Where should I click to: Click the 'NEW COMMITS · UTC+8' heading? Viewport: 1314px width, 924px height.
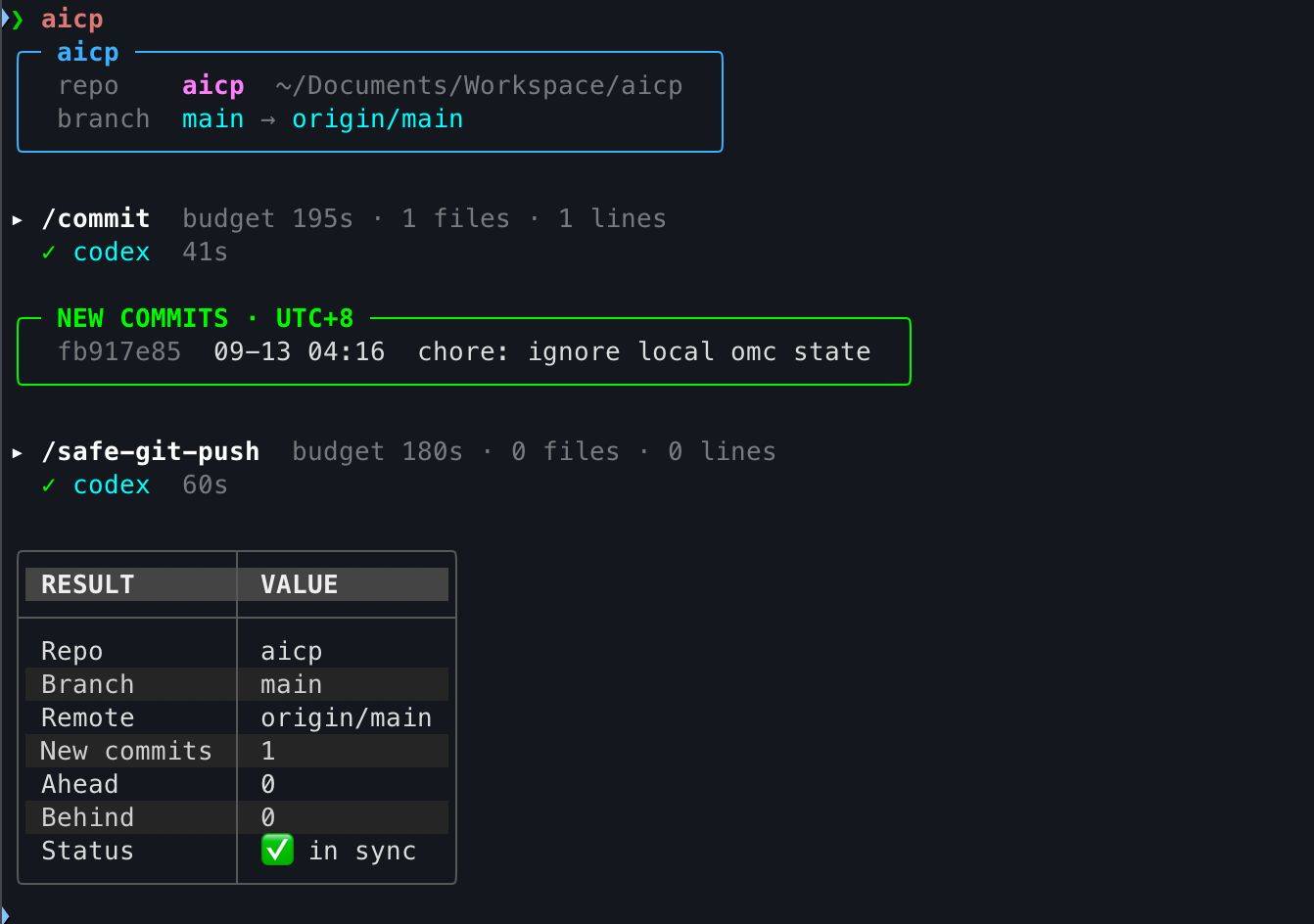pos(205,318)
